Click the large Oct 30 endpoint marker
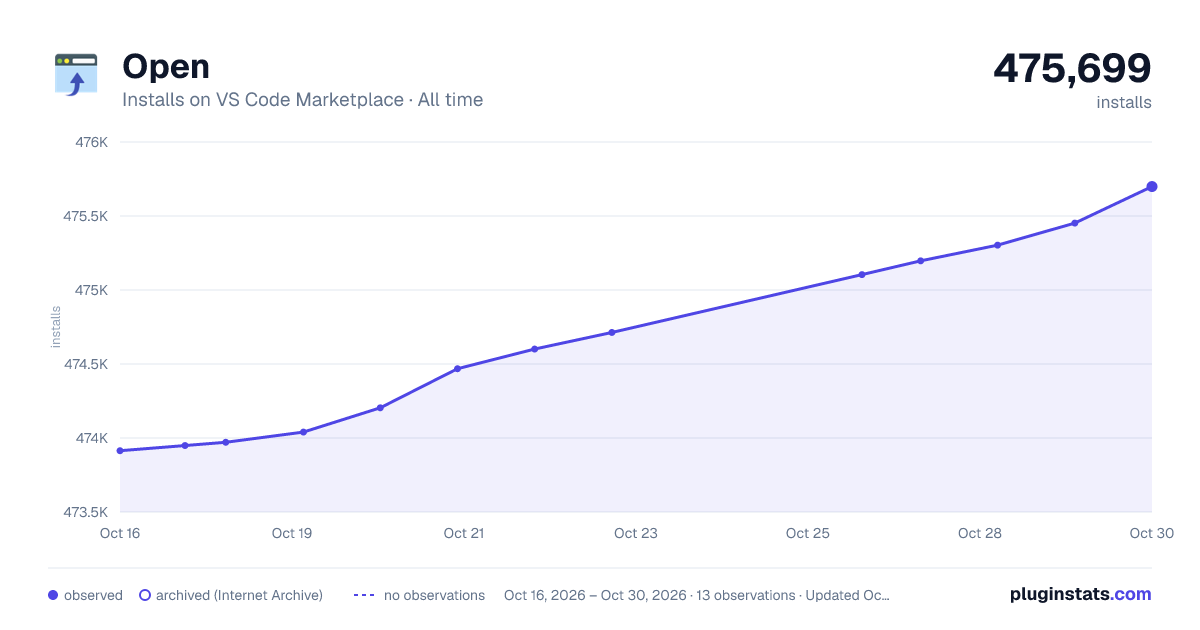 [1152, 187]
